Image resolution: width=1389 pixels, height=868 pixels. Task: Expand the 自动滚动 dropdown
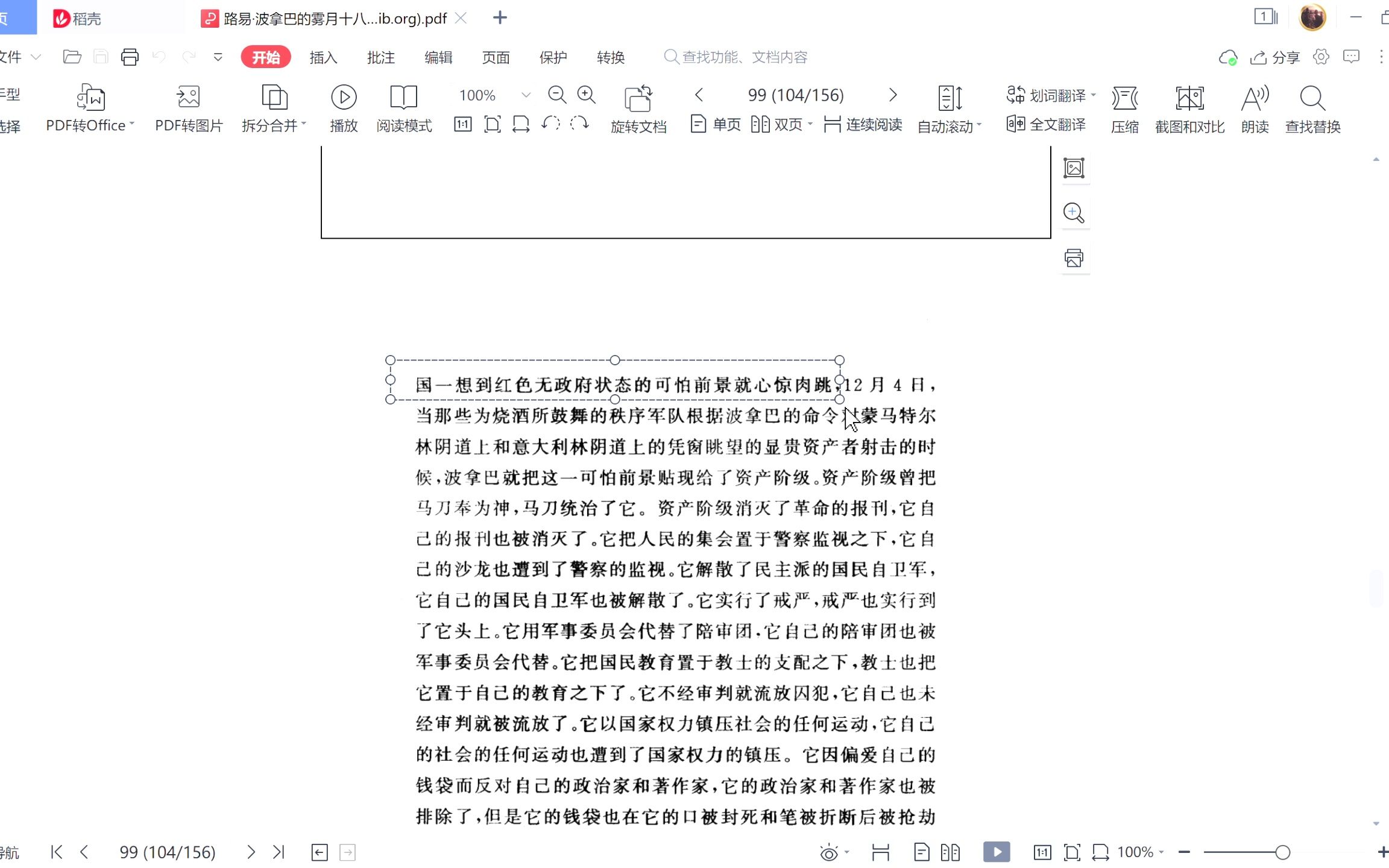click(x=978, y=125)
